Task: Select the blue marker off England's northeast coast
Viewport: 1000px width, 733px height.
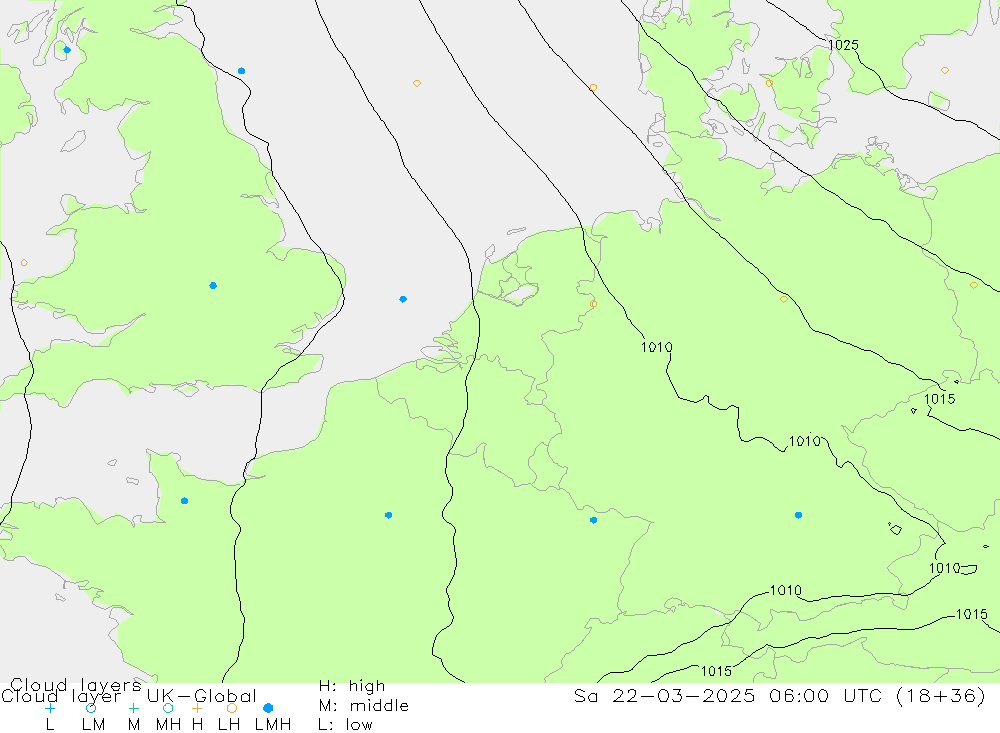Action: tap(241, 71)
